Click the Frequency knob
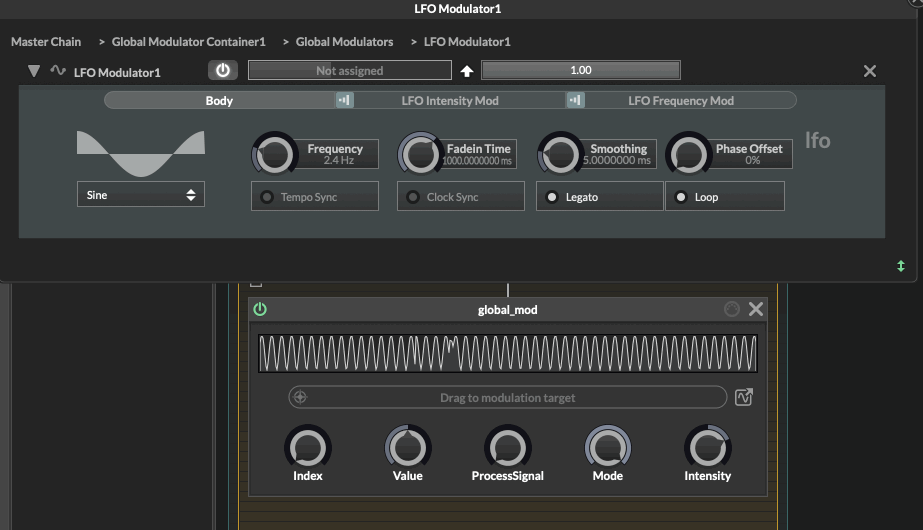The image size is (923, 530). pos(275,154)
